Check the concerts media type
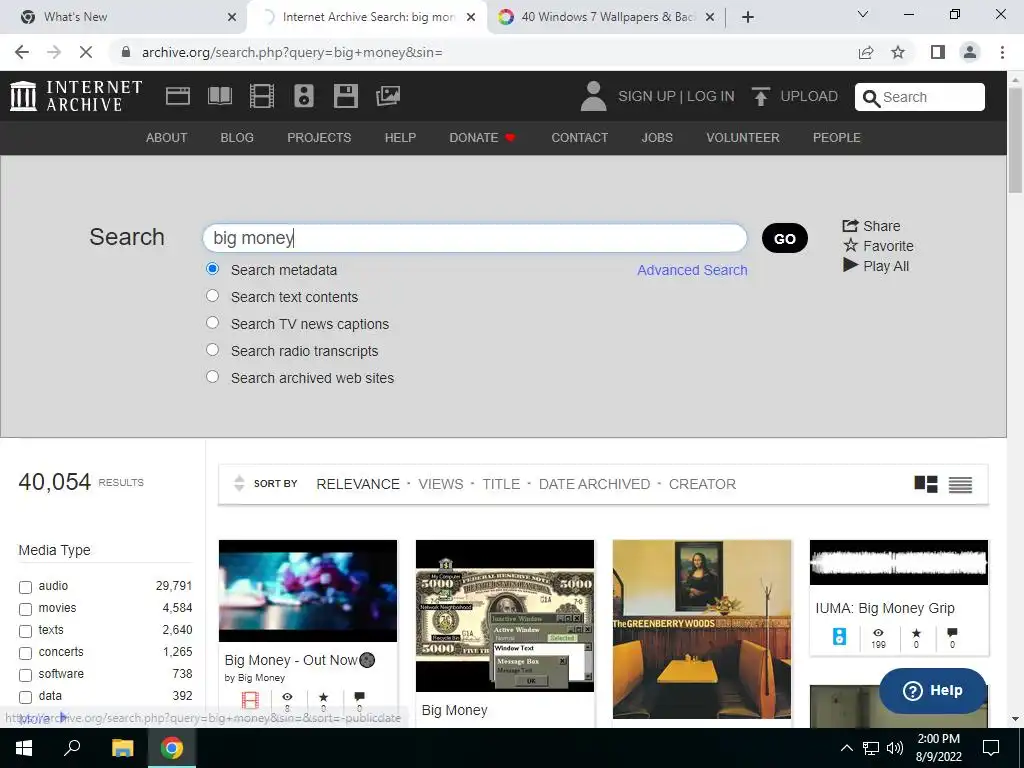 point(25,653)
